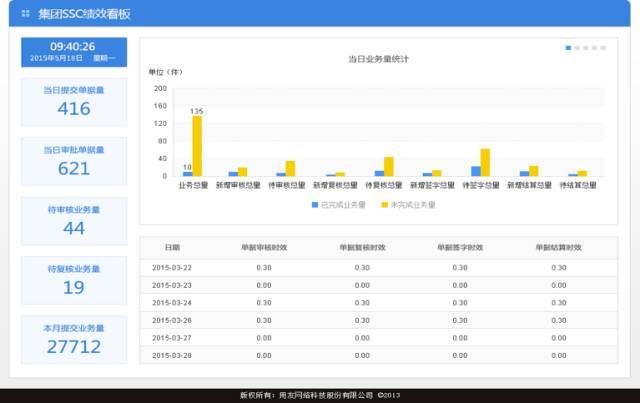Click the yellow bar above 待审核总量

click(290, 169)
